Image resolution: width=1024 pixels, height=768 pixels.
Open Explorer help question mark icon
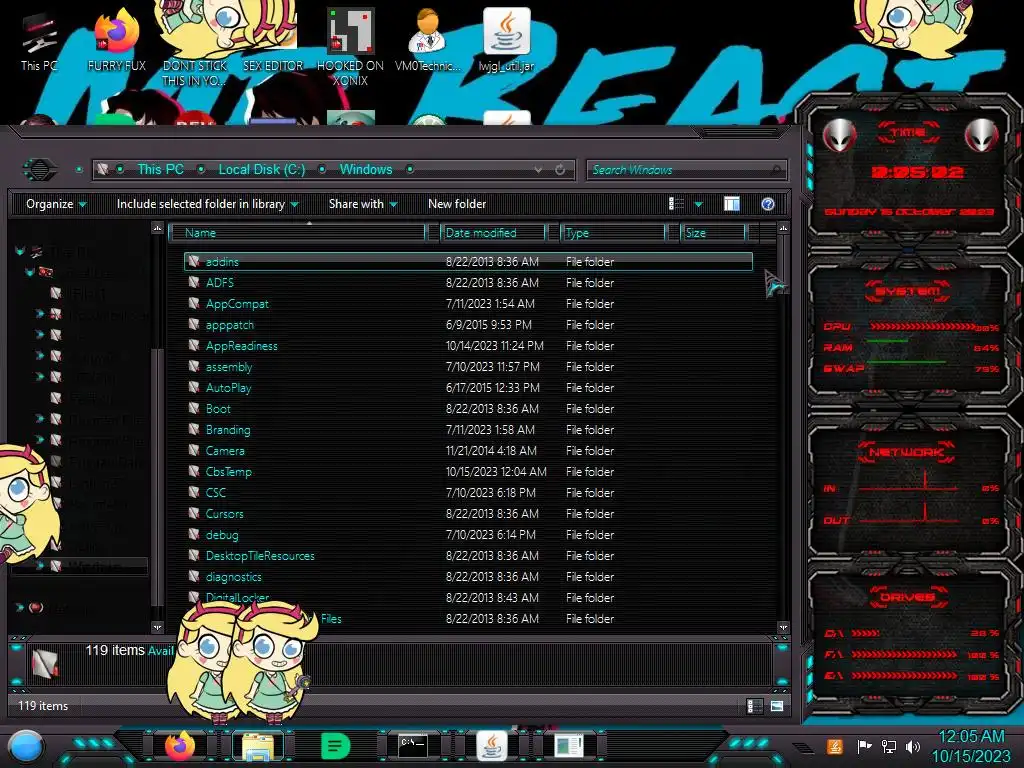(768, 204)
